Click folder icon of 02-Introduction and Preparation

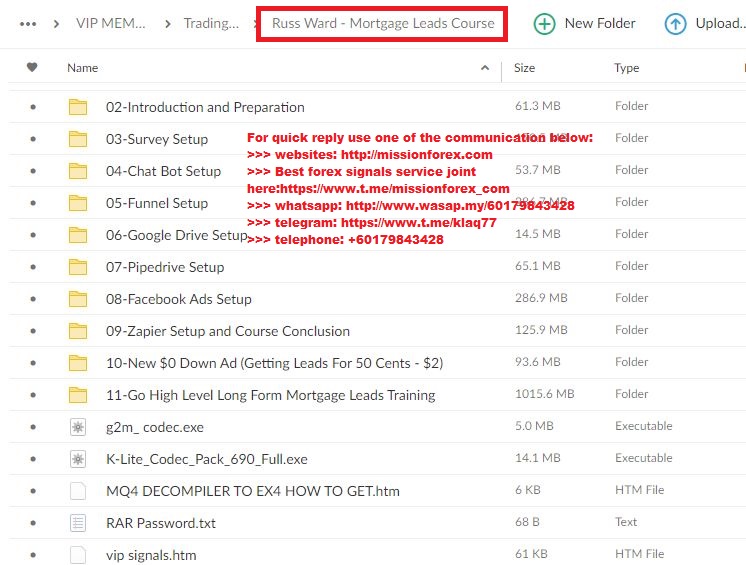[x=78, y=107]
